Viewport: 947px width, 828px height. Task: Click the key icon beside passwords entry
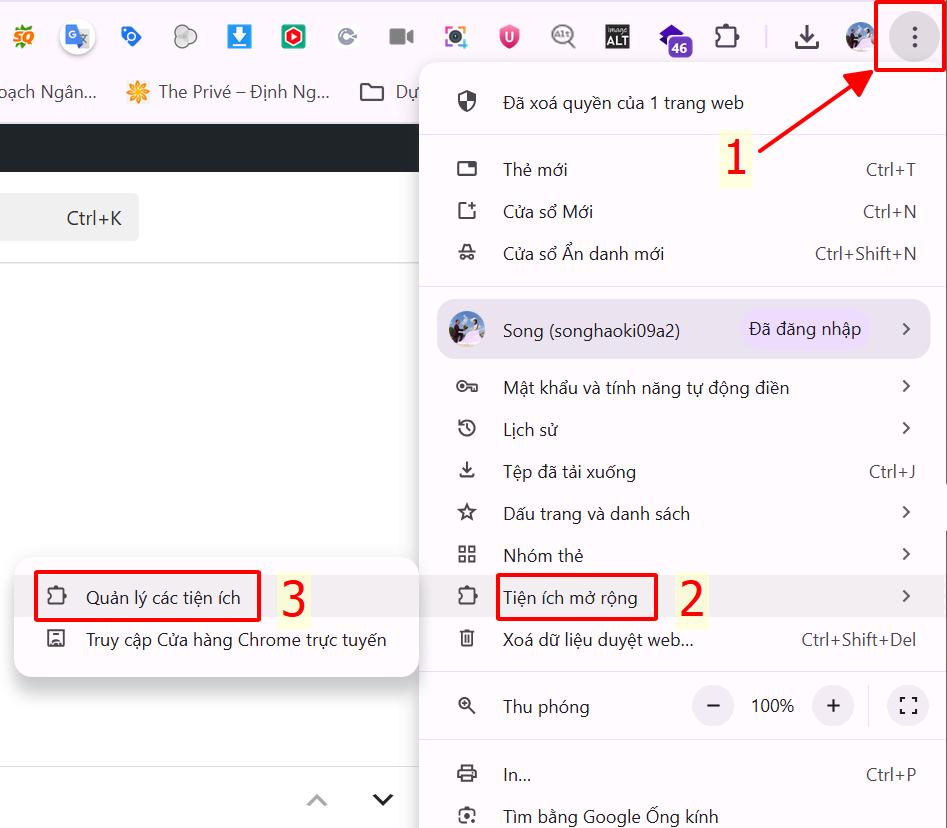point(467,387)
